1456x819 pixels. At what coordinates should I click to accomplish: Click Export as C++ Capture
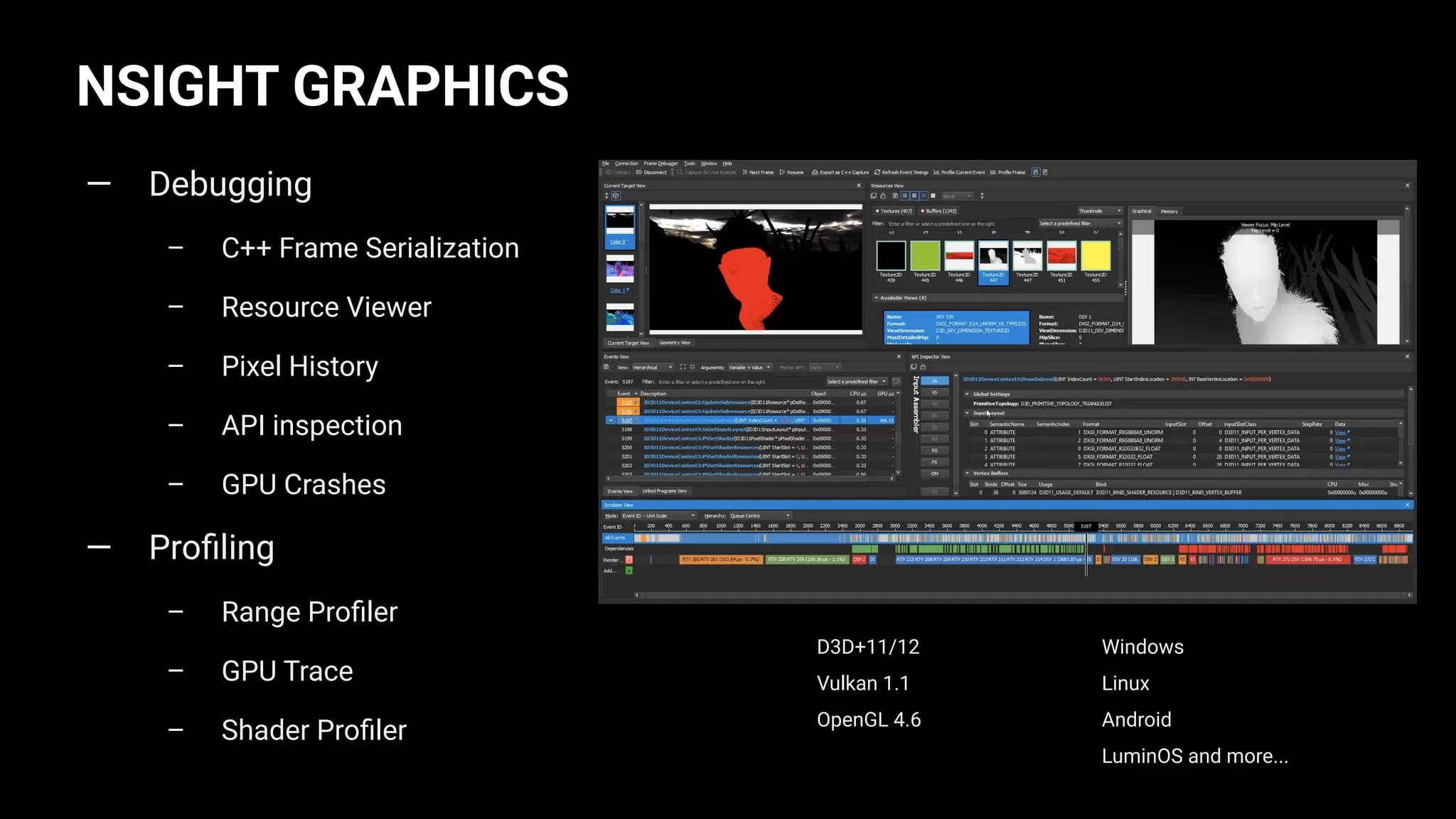[840, 172]
